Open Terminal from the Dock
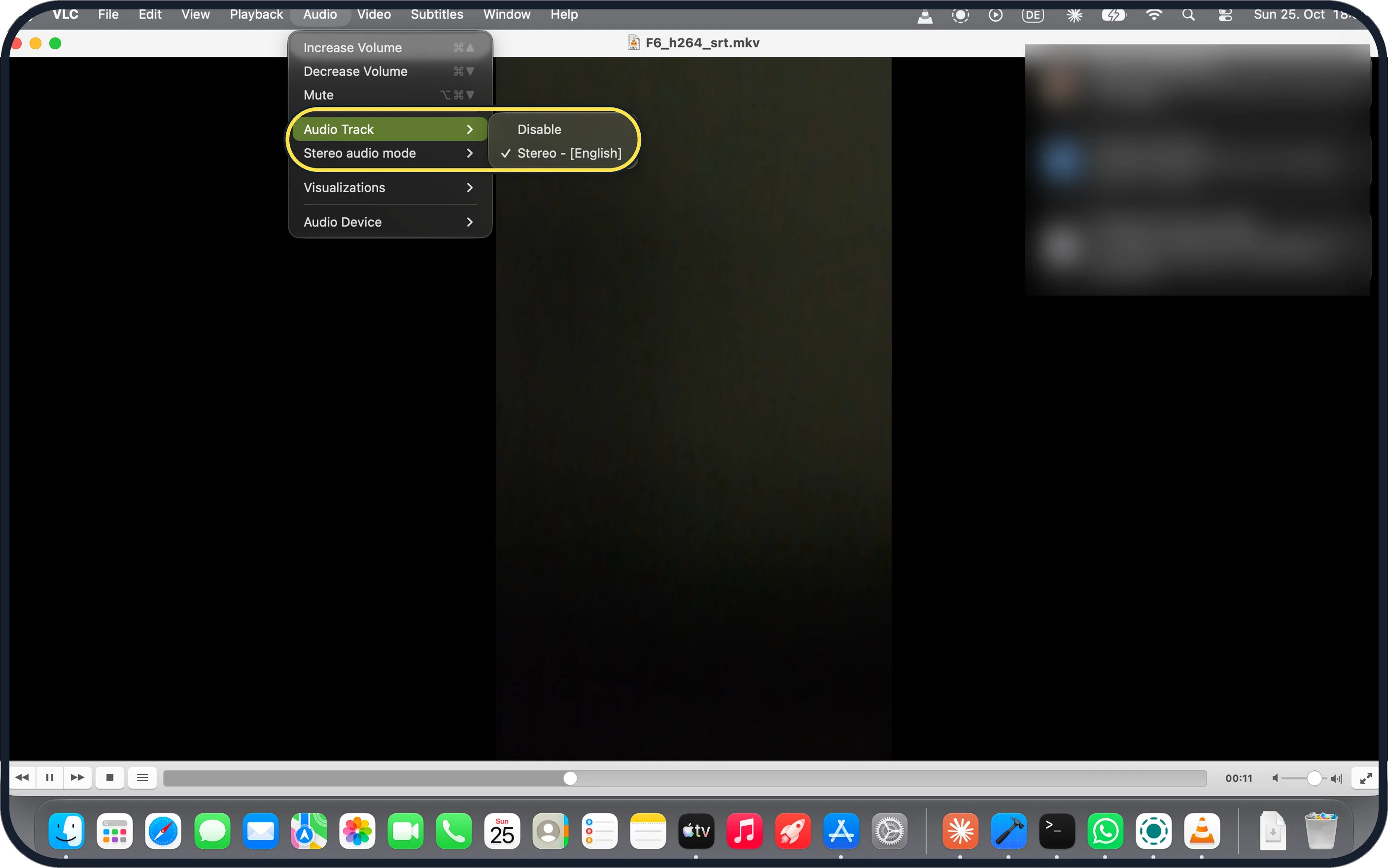1388x868 pixels. tap(1057, 831)
